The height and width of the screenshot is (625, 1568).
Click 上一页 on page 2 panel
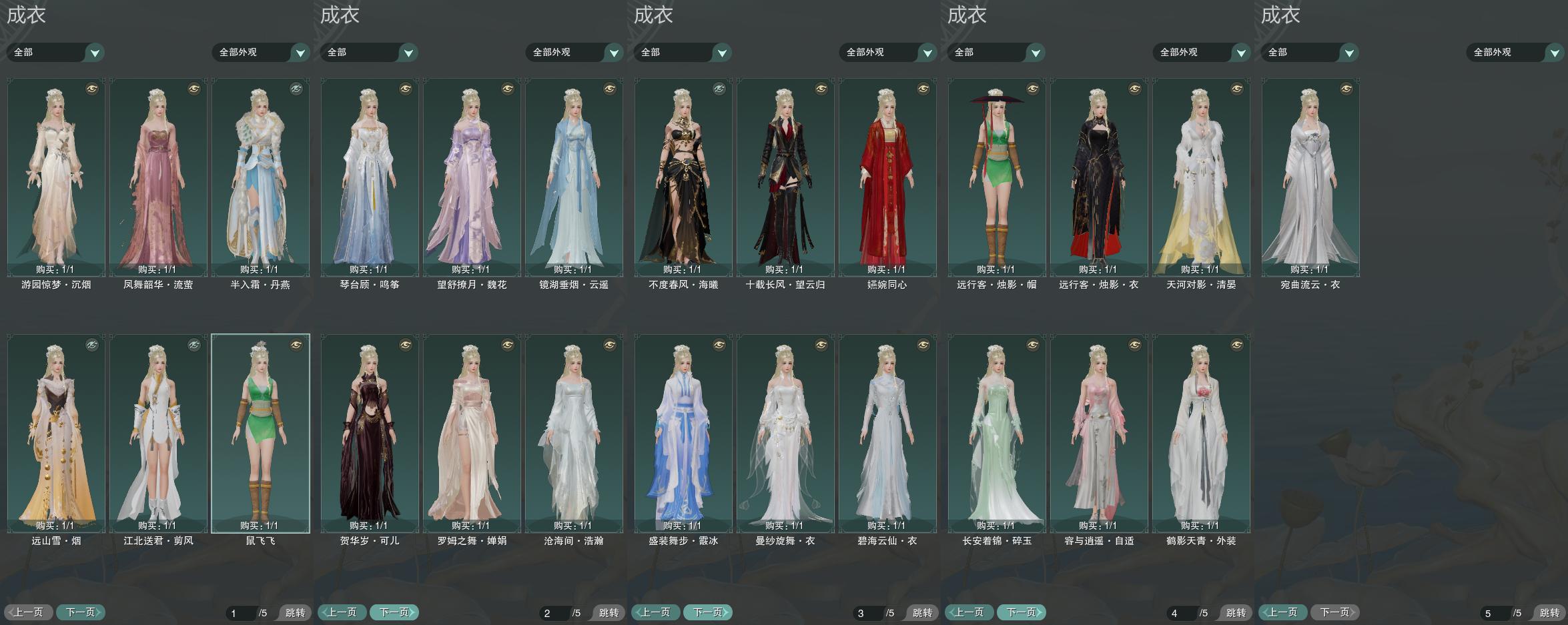(342, 612)
